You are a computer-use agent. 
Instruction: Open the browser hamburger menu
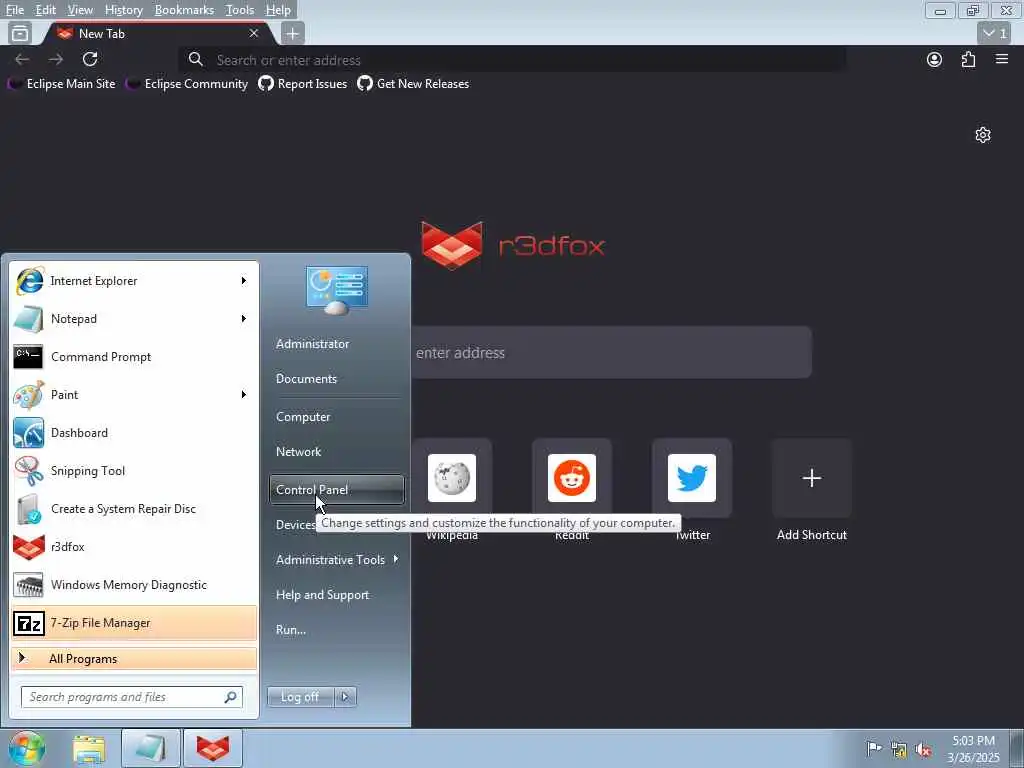(1002, 59)
